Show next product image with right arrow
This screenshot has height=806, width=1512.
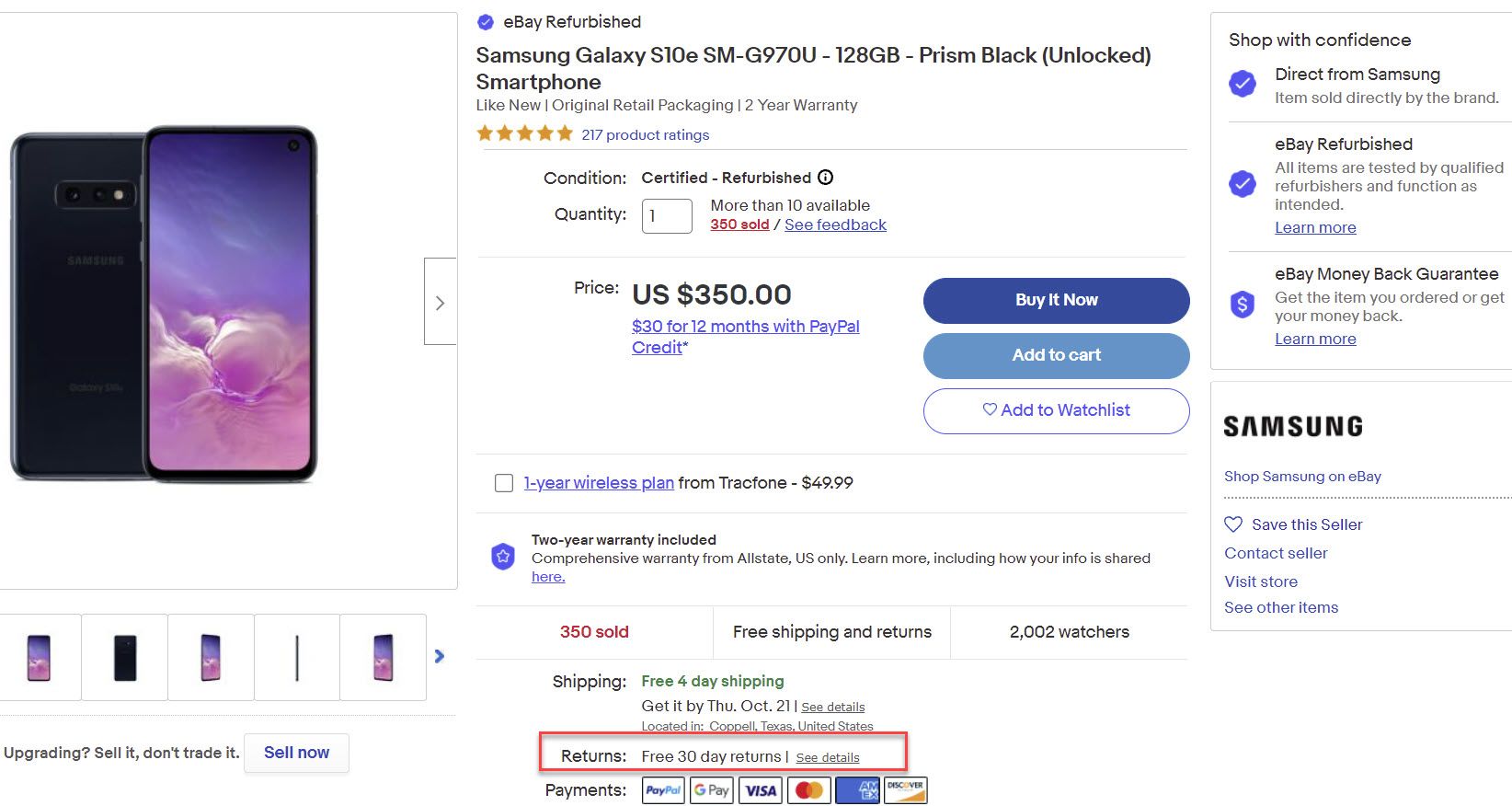pos(440,302)
